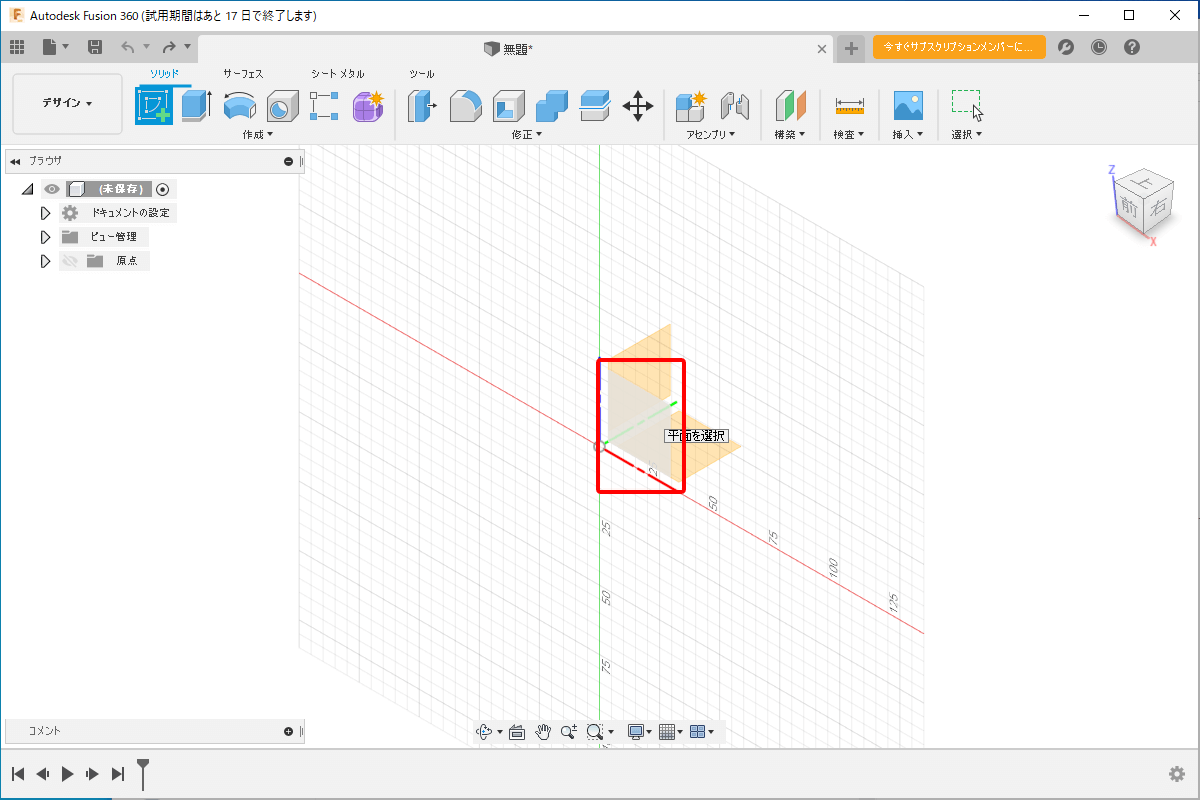Click the Extrude tool icon
The width and height of the screenshot is (1200, 800).
197,105
